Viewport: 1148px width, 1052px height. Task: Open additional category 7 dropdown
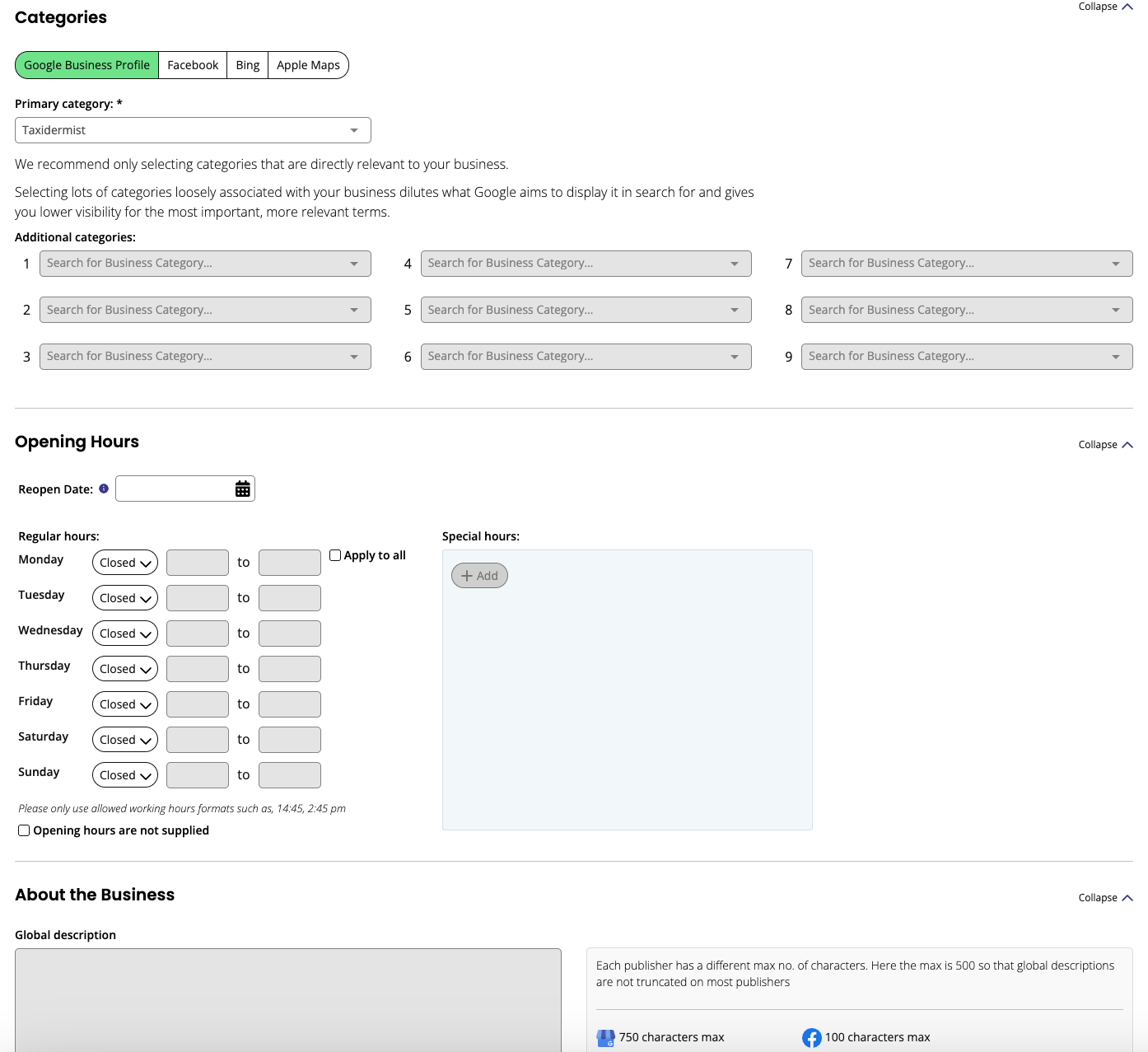click(967, 264)
